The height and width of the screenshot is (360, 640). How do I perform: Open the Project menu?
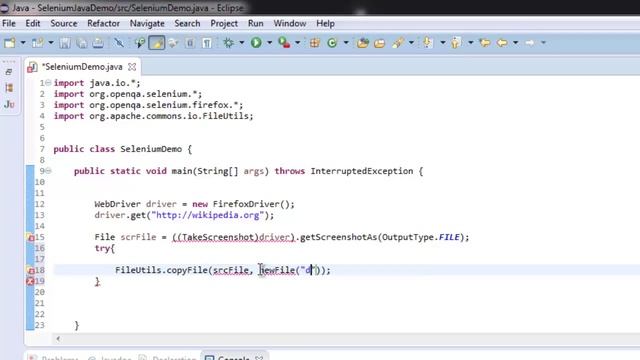(224, 23)
